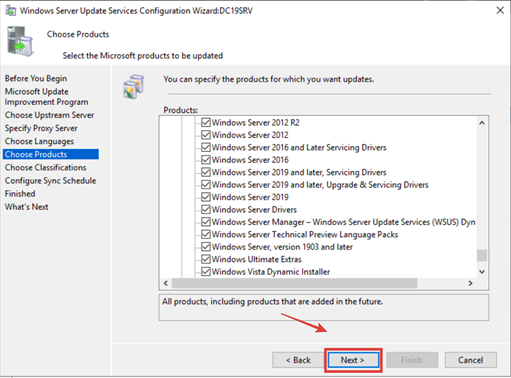
Task: Click the Cancel button
Action: coord(471,360)
